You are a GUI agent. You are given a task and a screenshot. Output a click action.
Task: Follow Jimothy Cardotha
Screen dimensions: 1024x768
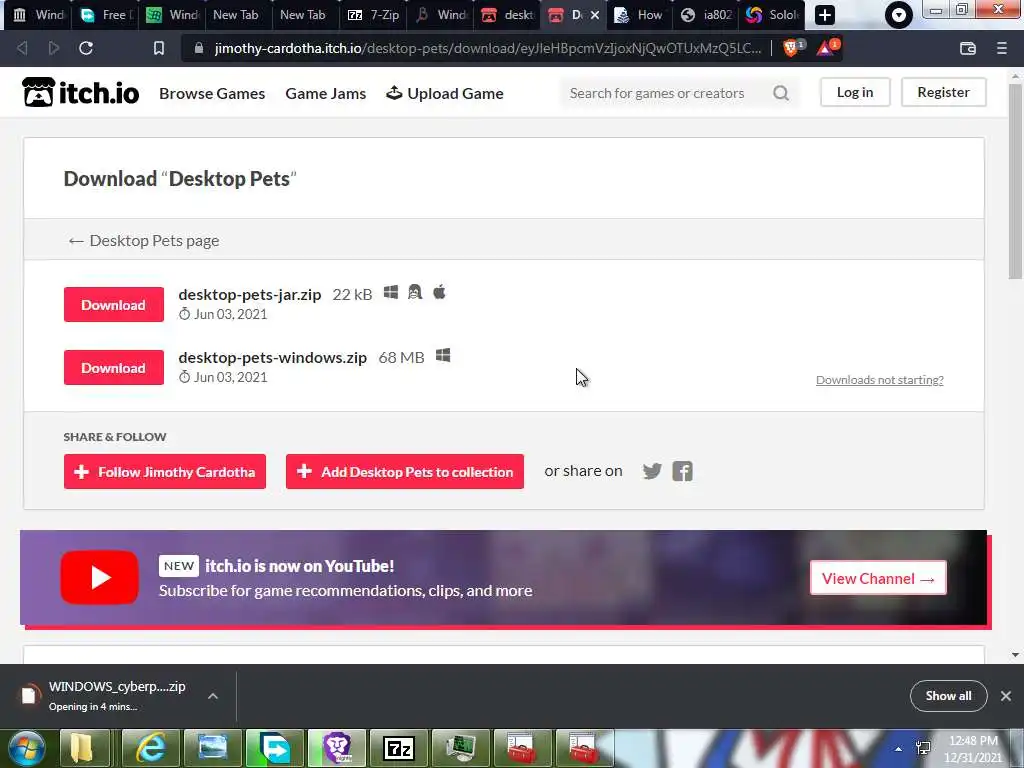pos(165,472)
